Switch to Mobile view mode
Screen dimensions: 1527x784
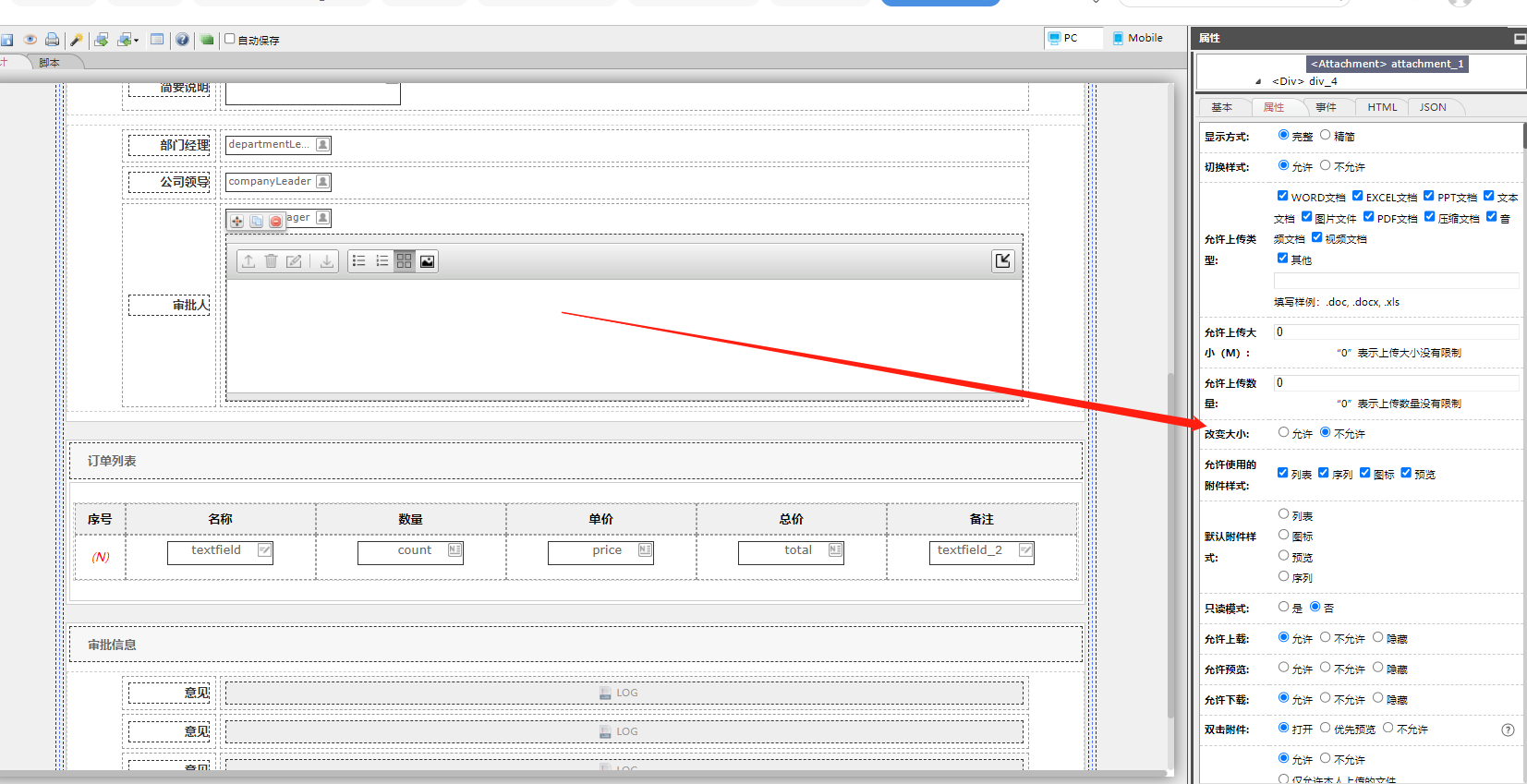[1137, 38]
